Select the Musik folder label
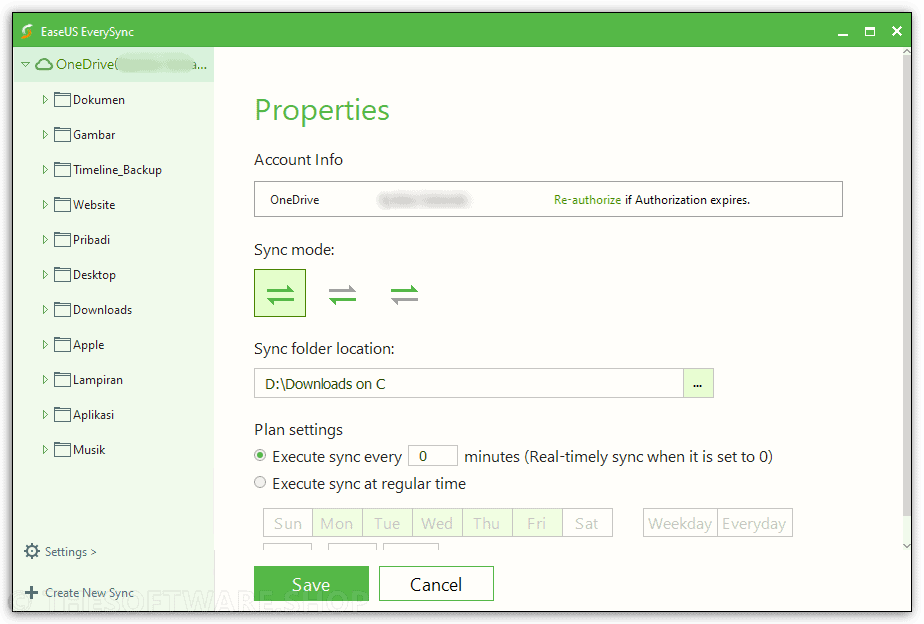Screen dimensions: 924x624 point(89,450)
